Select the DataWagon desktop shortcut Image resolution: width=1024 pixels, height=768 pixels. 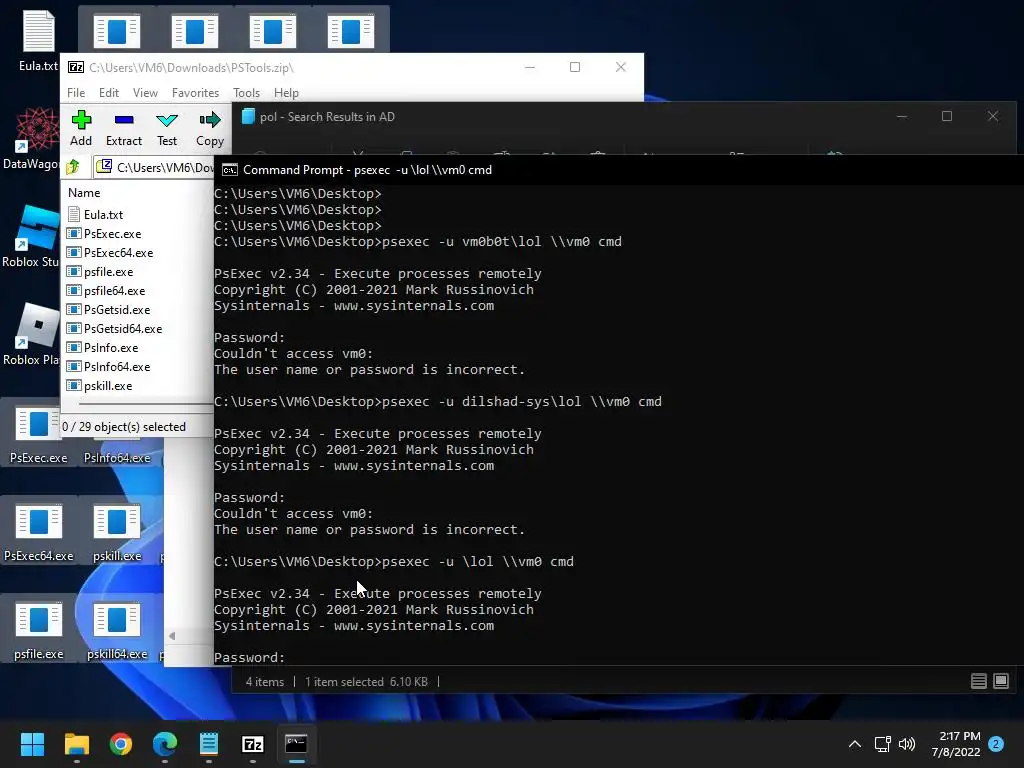31,138
